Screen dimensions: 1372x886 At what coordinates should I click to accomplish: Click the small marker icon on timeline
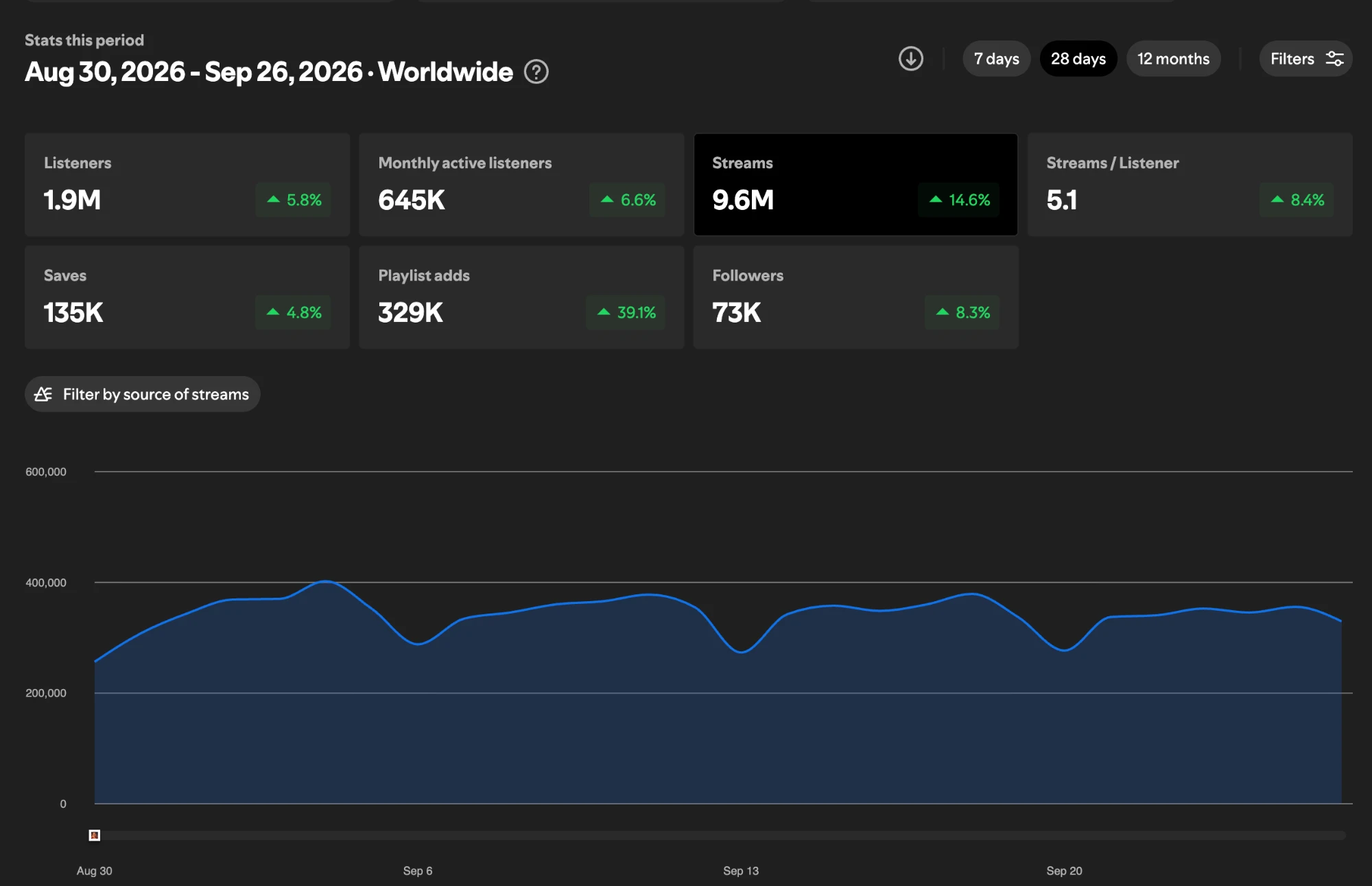coord(95,835)
